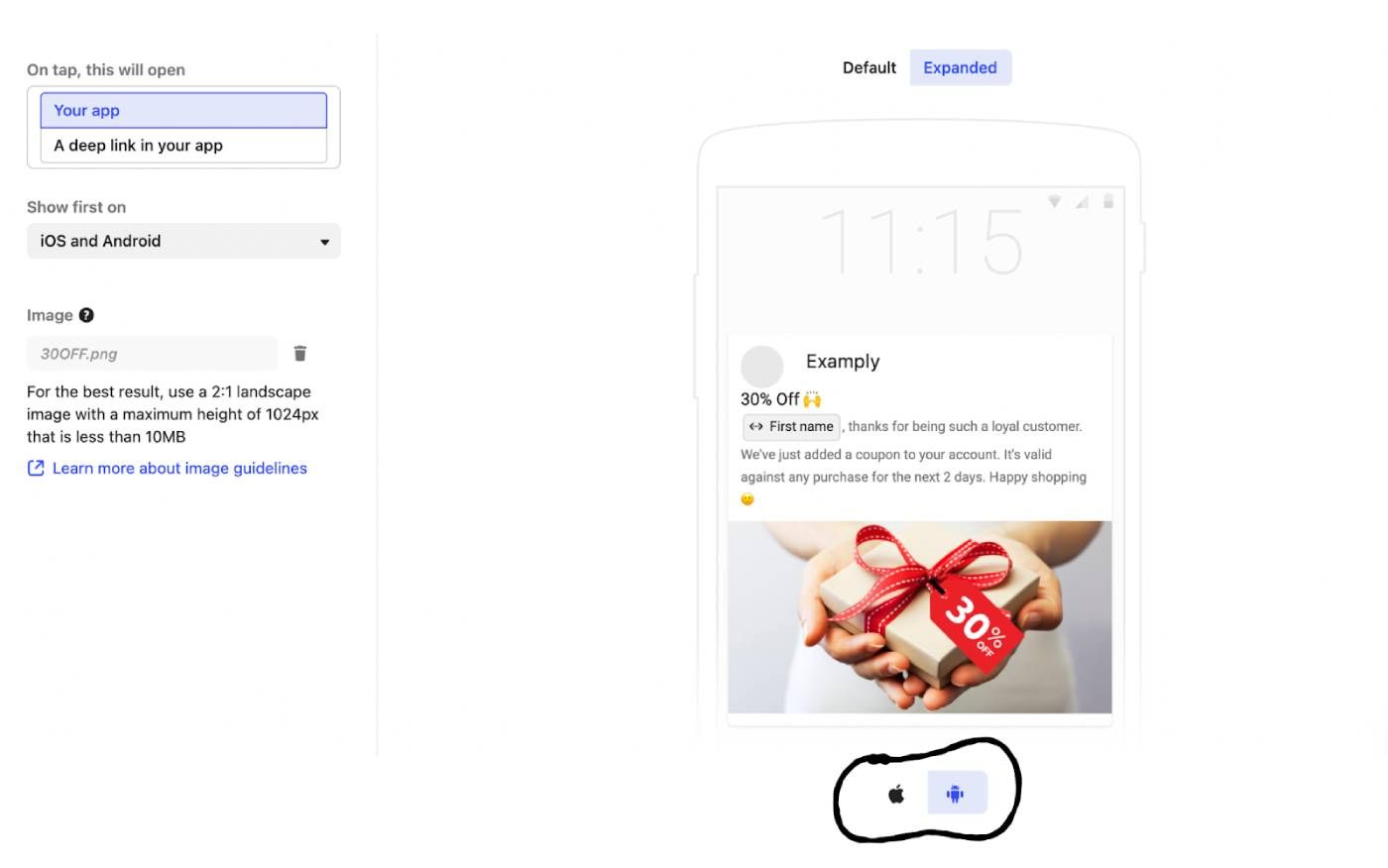This screenshot has height=868, width=1388.
Task: Click the Examply app avatar circle
Action: 762,367
